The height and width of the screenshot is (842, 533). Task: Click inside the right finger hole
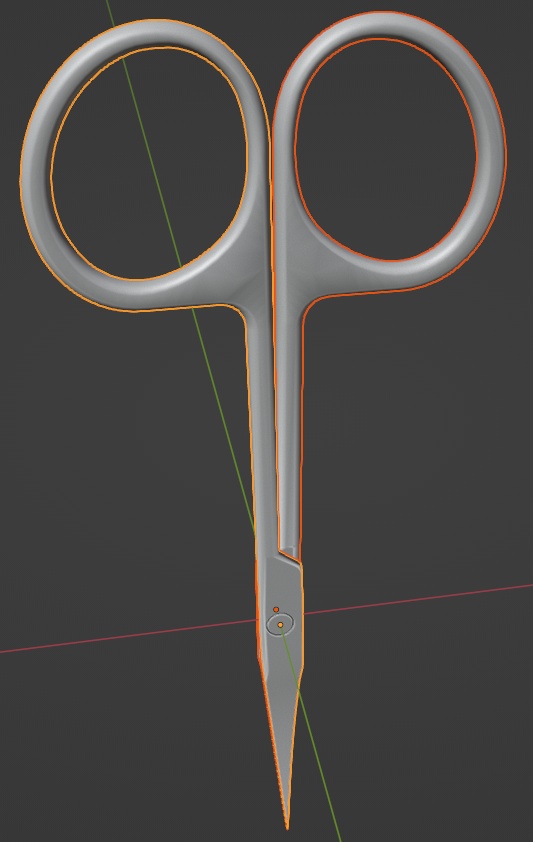click(x=385, y=149)
